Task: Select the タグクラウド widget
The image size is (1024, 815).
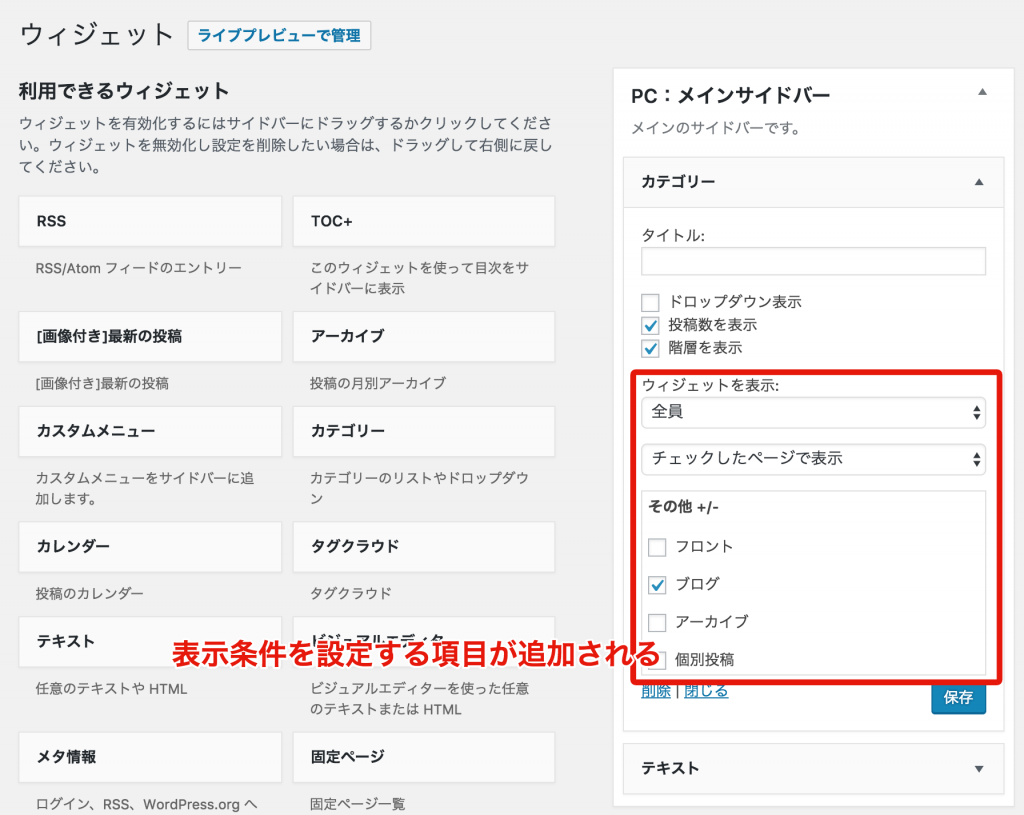Action: [424, 547]
